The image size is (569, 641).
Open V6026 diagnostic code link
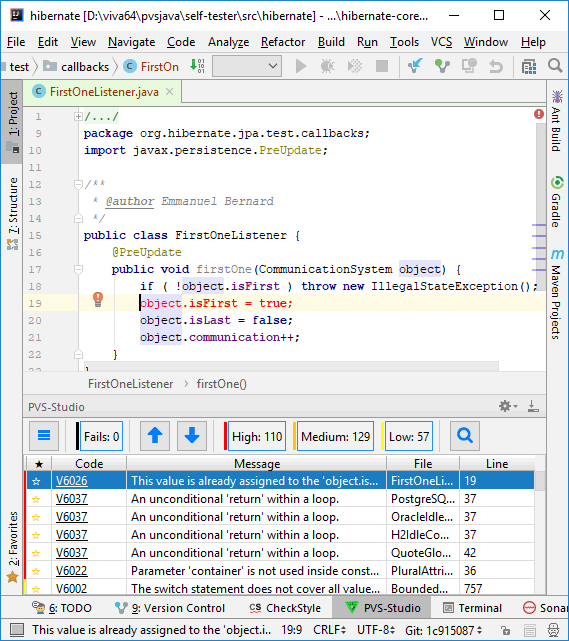[72, 481]
